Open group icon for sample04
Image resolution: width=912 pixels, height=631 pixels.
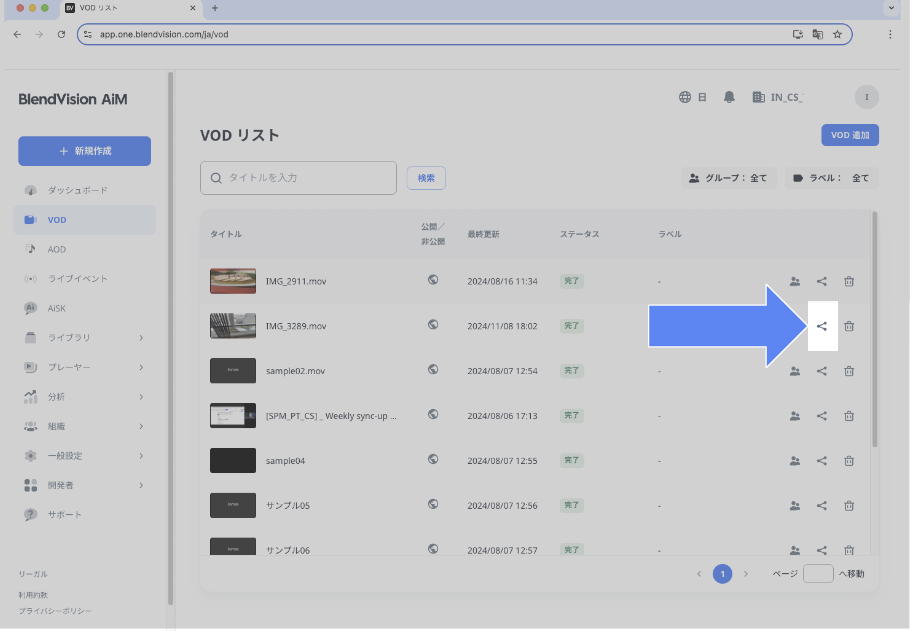tap(795, 461)
